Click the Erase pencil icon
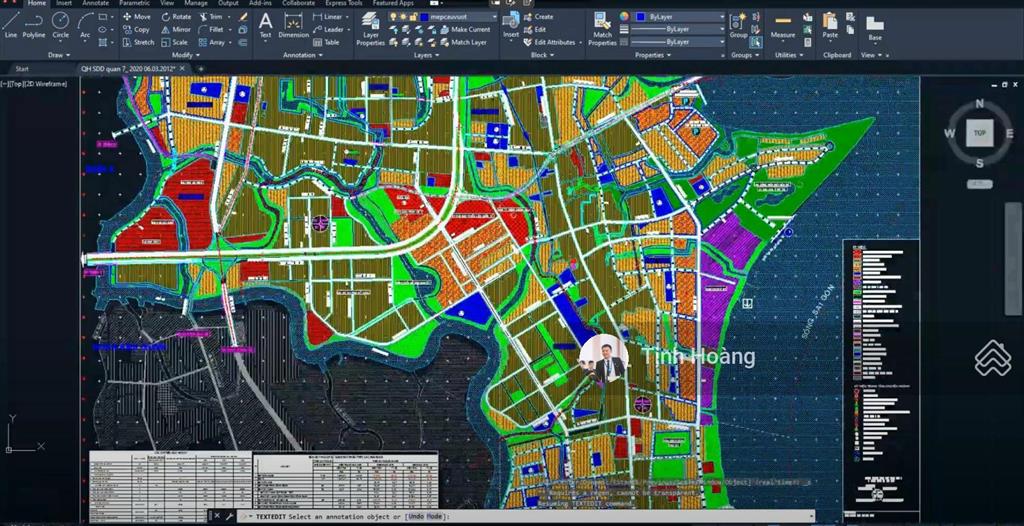1024x526 pixels. (x=243, y=16)
